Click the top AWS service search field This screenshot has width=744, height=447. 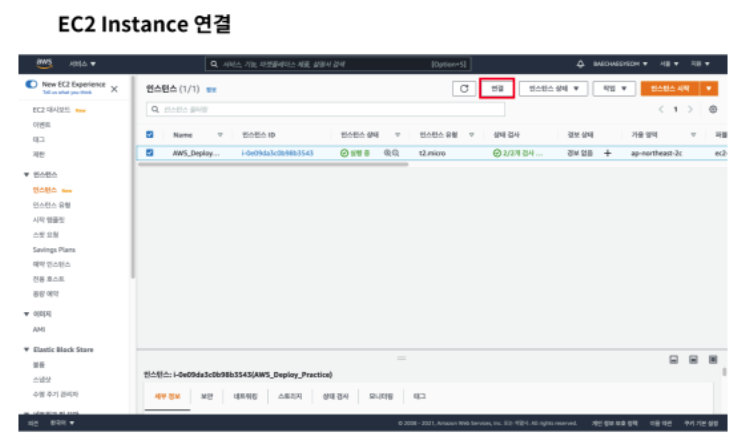coord(338,64)
